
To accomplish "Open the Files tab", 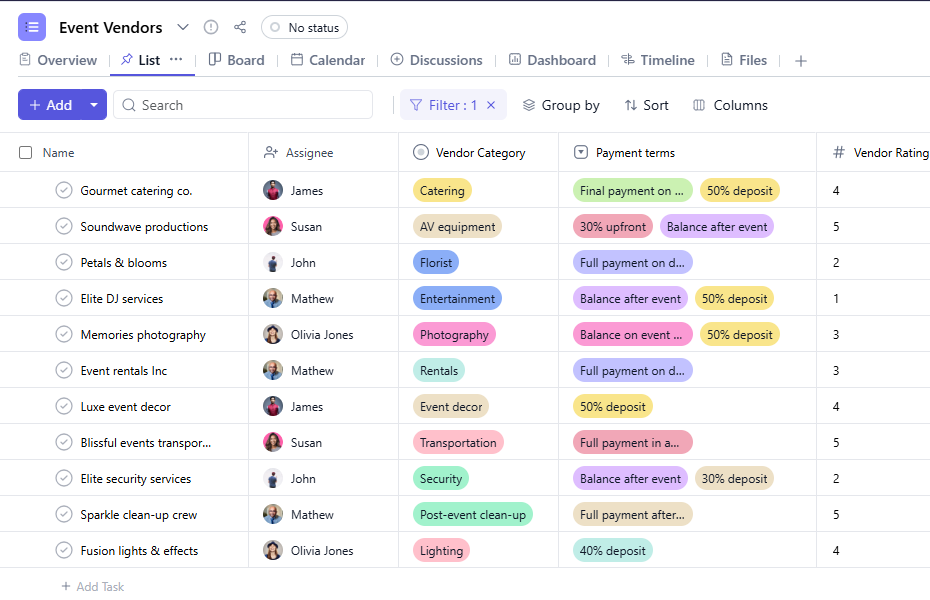I will pyautogui.click(x=744, y=60).
